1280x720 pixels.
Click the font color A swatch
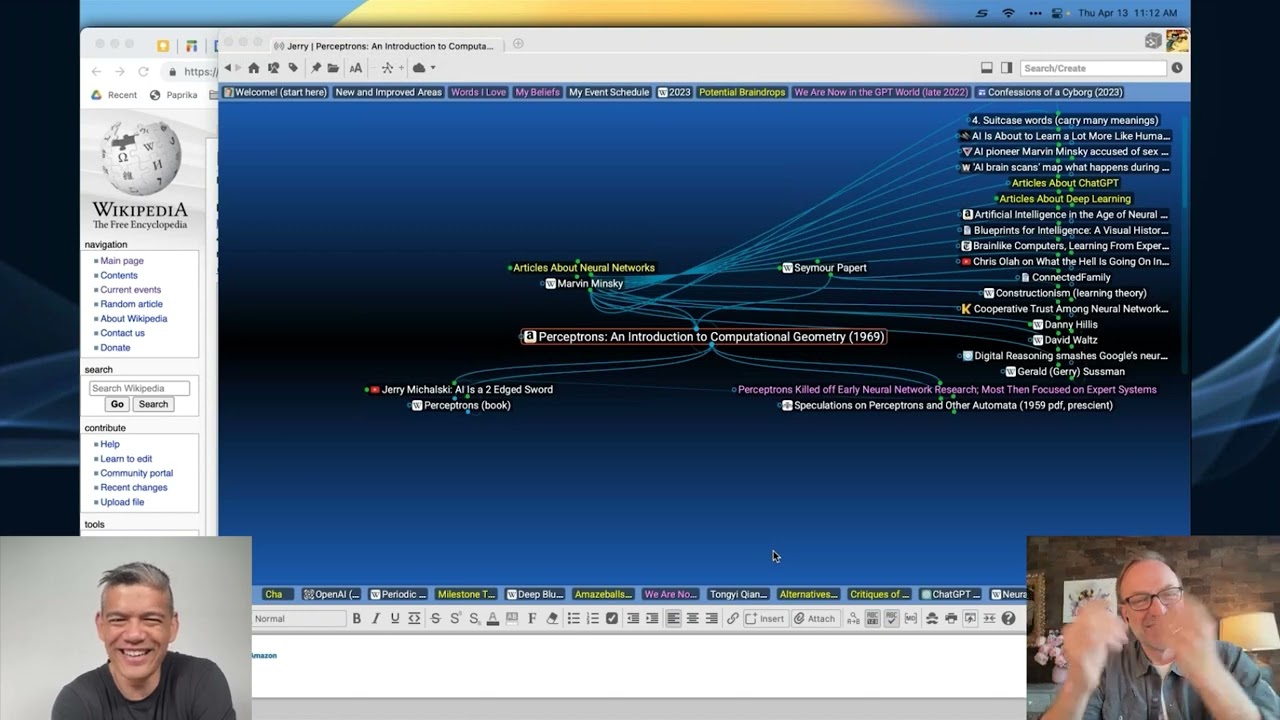click(x=492, y=619)
